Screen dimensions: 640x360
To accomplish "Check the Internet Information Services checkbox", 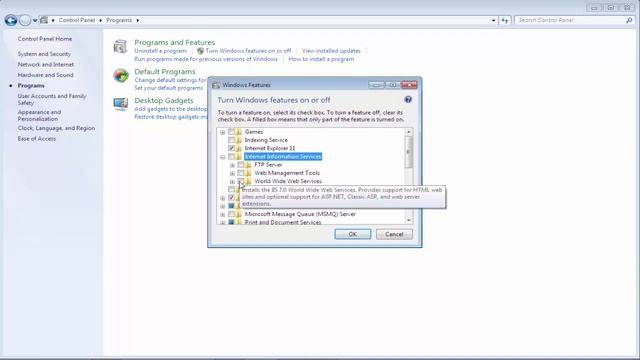I will tap(231, 156).
